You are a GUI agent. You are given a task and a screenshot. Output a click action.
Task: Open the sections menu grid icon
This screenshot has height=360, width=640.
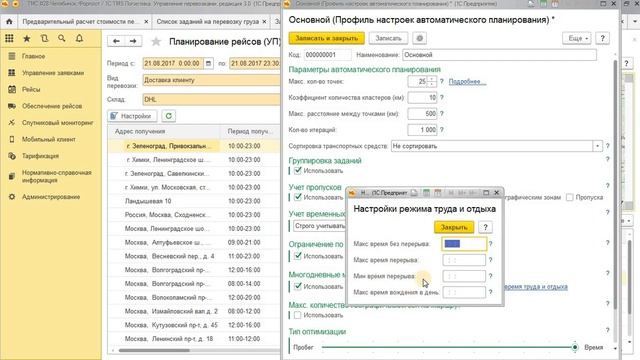point(9,38)
